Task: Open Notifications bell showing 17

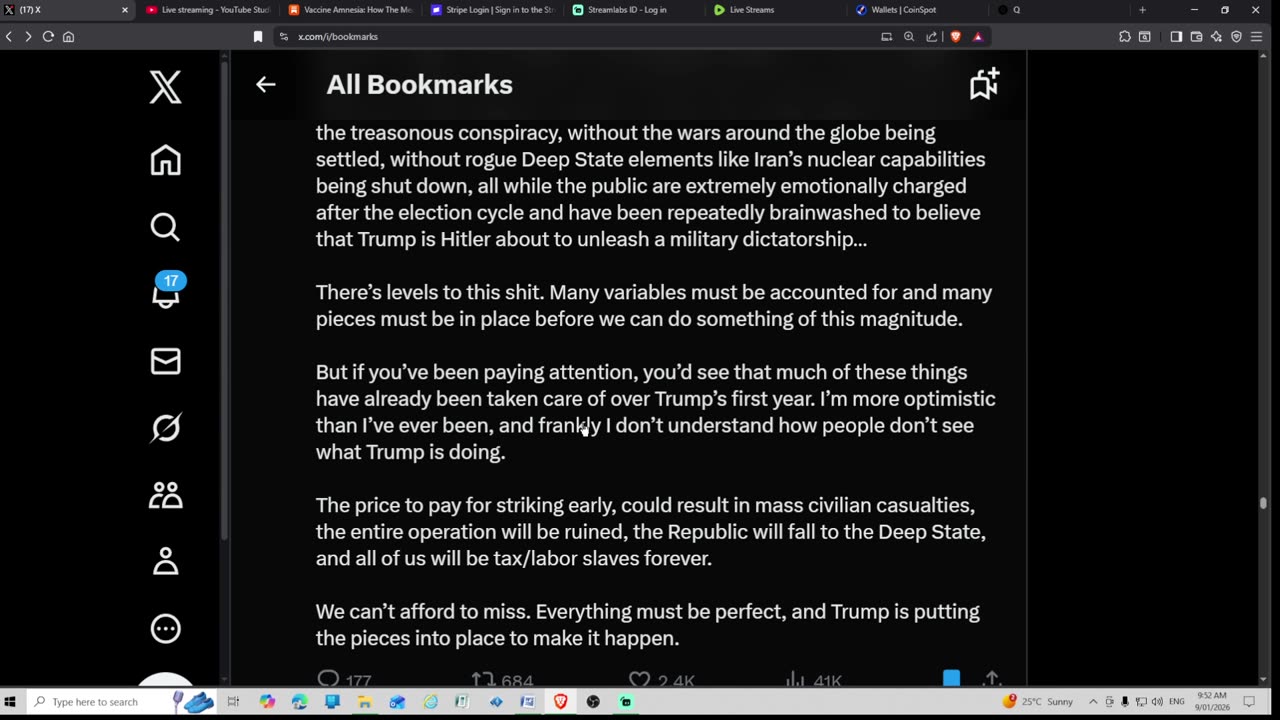Action: [x=165, y=293]
